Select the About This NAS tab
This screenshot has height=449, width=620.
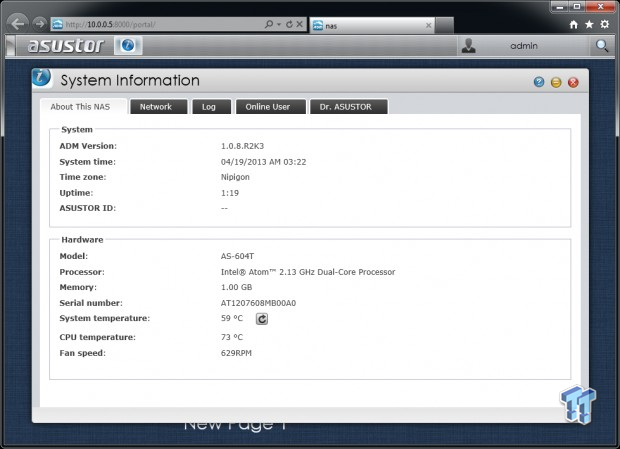pyautogui.click(x=83, y=107)
